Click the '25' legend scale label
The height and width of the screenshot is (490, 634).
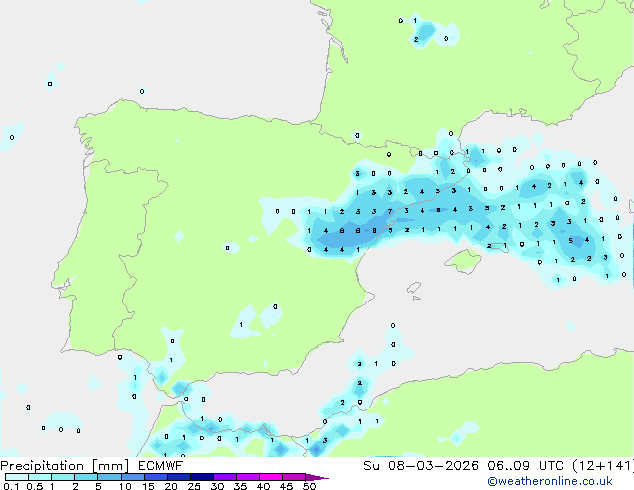(194, 486)
